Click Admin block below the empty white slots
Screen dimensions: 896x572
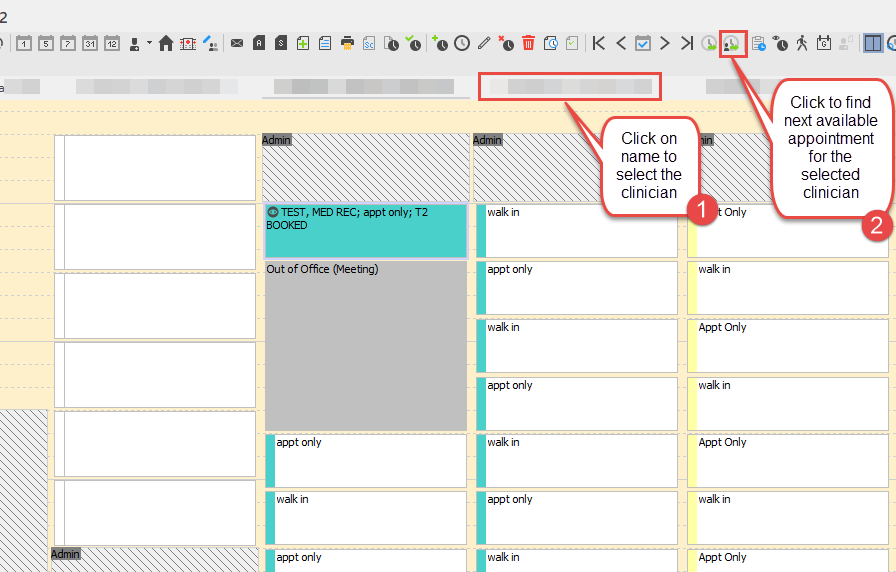[x=154, y=559]
